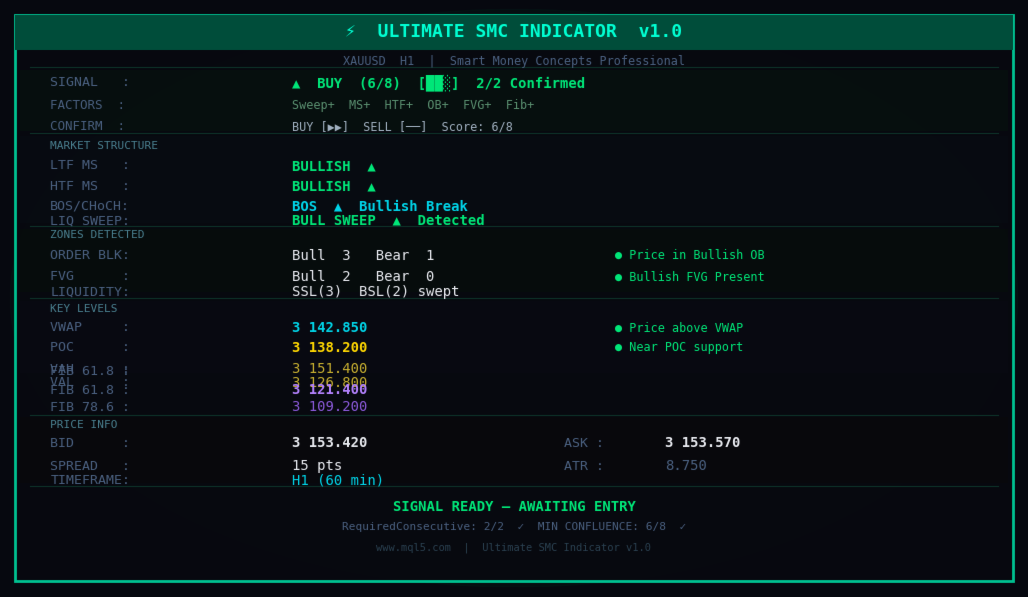Click the www.mql5.com link
The height and width of the screenshot is (597, 1028).
413,548
